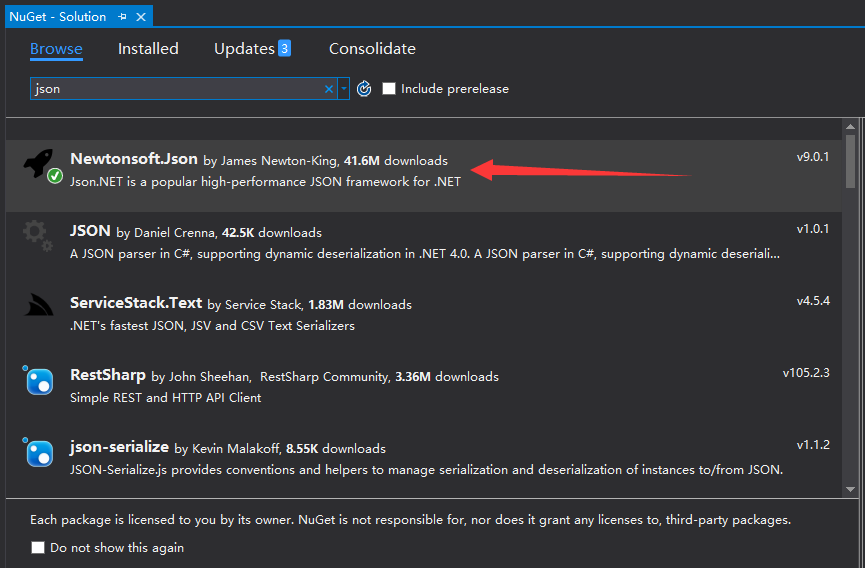Refresh the package search results

tap(364, 88)
